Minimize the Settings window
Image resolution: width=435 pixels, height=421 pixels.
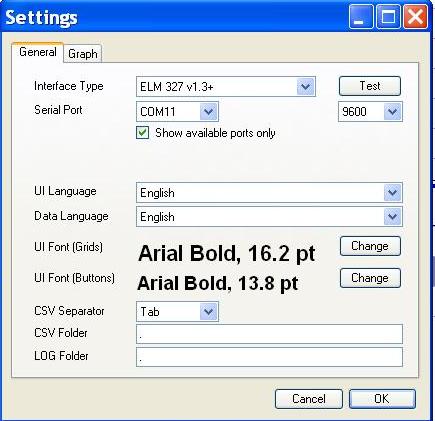(x=361, y=17)
